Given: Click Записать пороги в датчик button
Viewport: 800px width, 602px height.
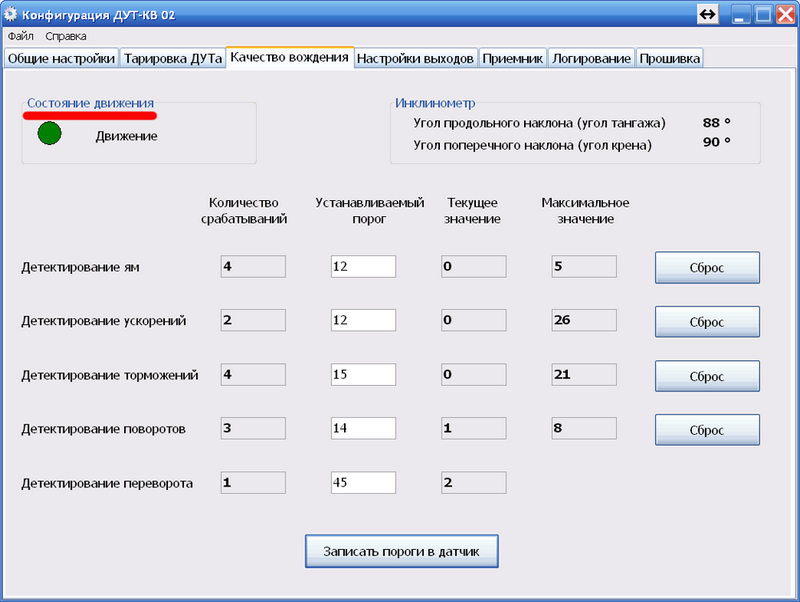Looking at the screenshot, I should coord(402,551).
